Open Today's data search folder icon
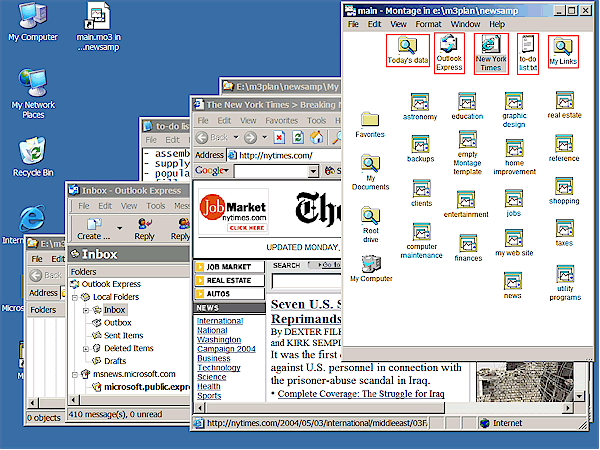Screen dimensions: 600x450 (x=408, y=50)
